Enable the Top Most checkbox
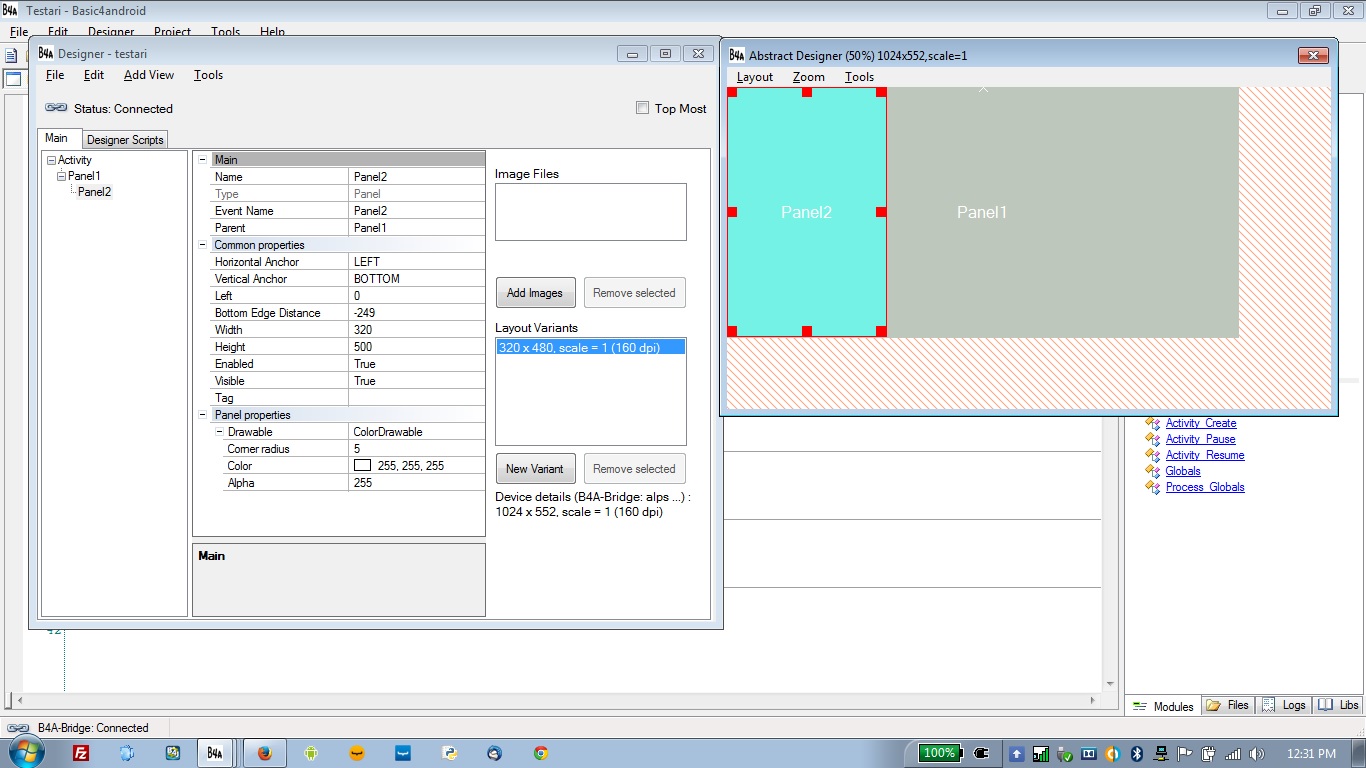 pos(643,108)
